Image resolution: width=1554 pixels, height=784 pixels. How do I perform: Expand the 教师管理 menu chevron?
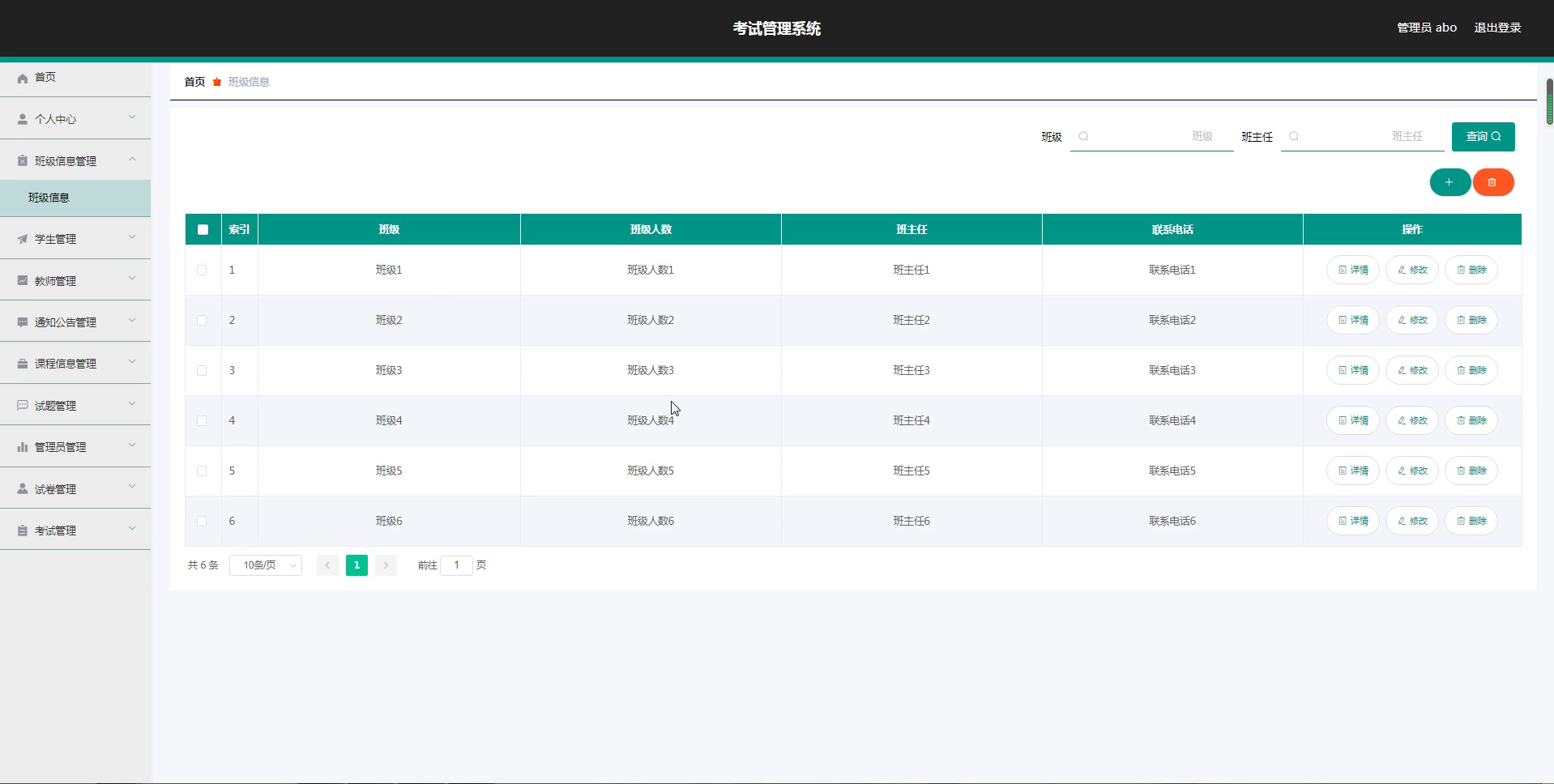click(x=132, y=279)
